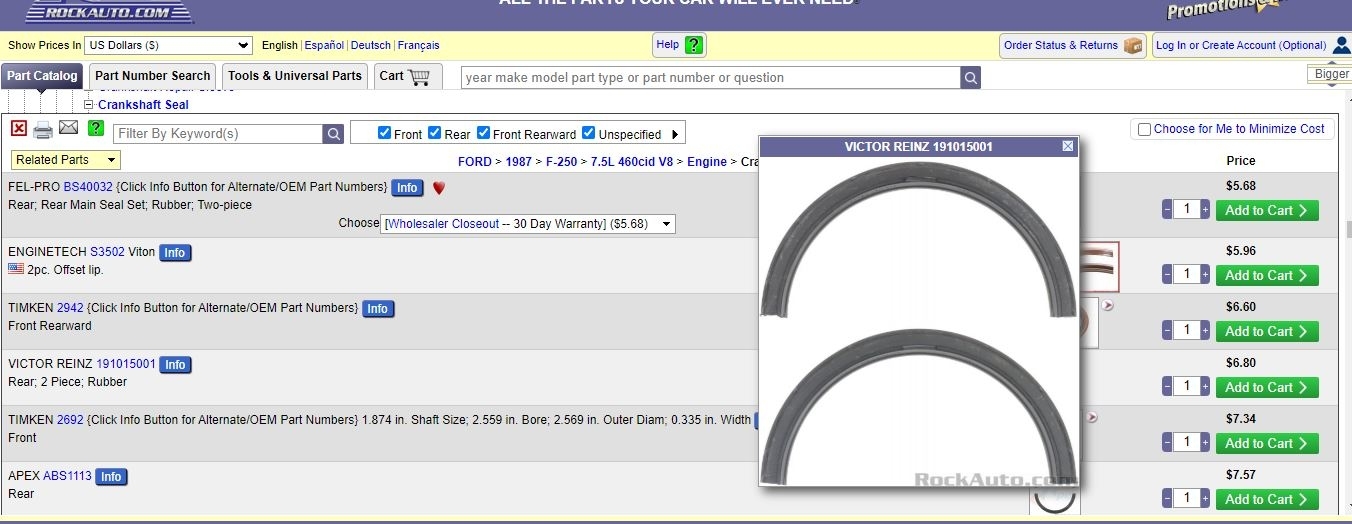Decrease quantity with minus on $5.68 row
Screen dimensions: 1352x524
[x=1167, y=210]
